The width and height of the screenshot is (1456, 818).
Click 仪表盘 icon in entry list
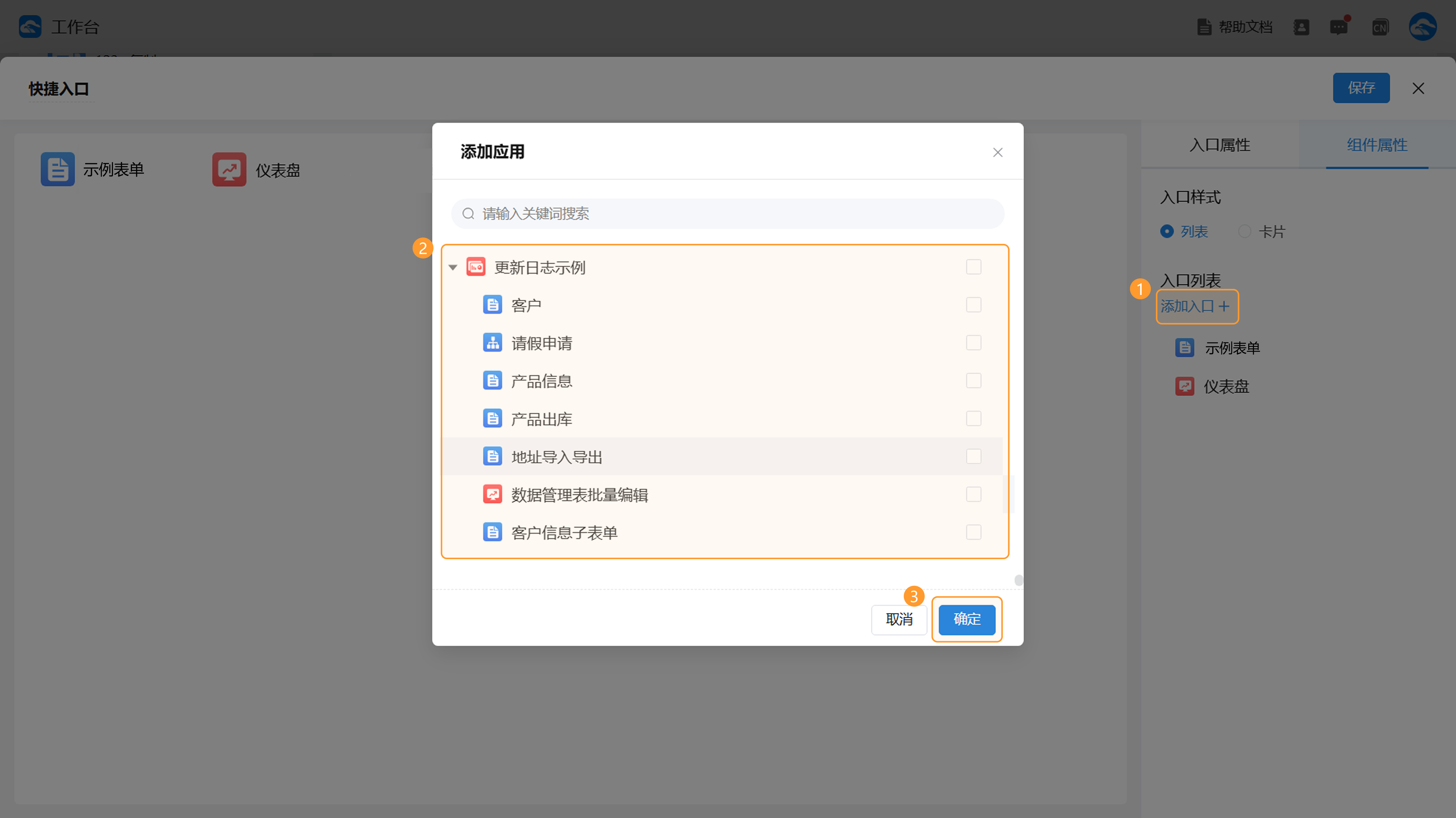[x=1185, y=386]
